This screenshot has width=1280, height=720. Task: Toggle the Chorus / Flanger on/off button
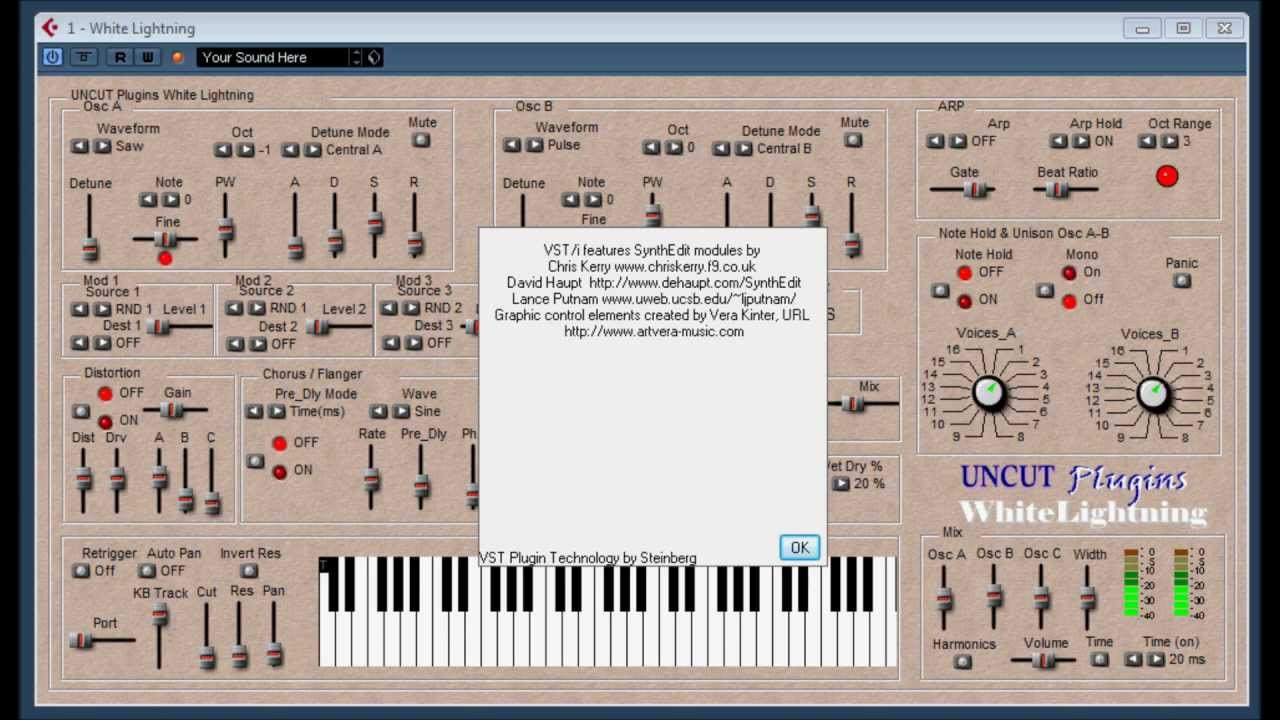255,461
